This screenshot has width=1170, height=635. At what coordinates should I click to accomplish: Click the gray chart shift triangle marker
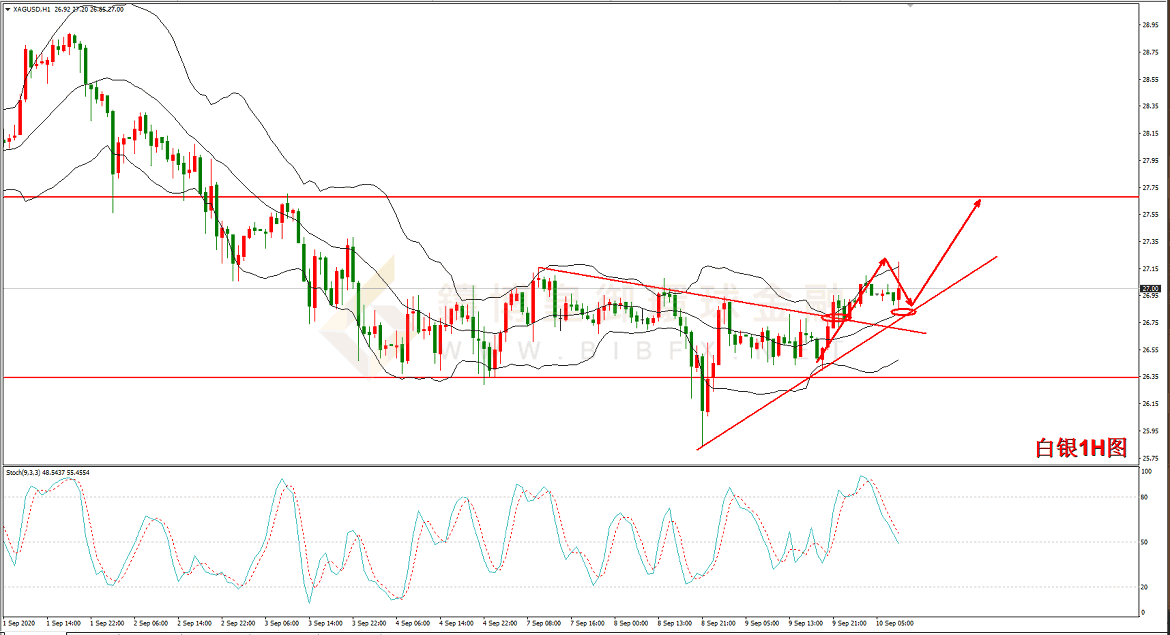tap(910, 5)
